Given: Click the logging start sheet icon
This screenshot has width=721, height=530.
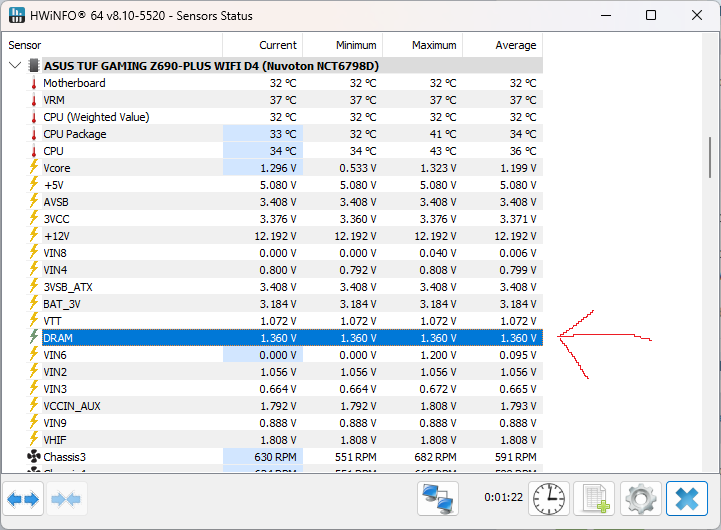Looking at the screenshot, I should [595, 499].
